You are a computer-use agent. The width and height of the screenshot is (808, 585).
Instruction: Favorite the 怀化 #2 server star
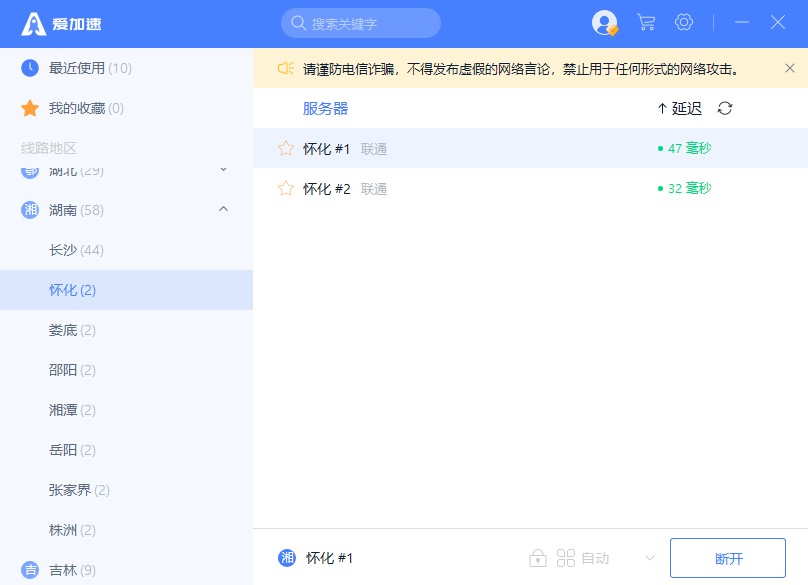286,188
